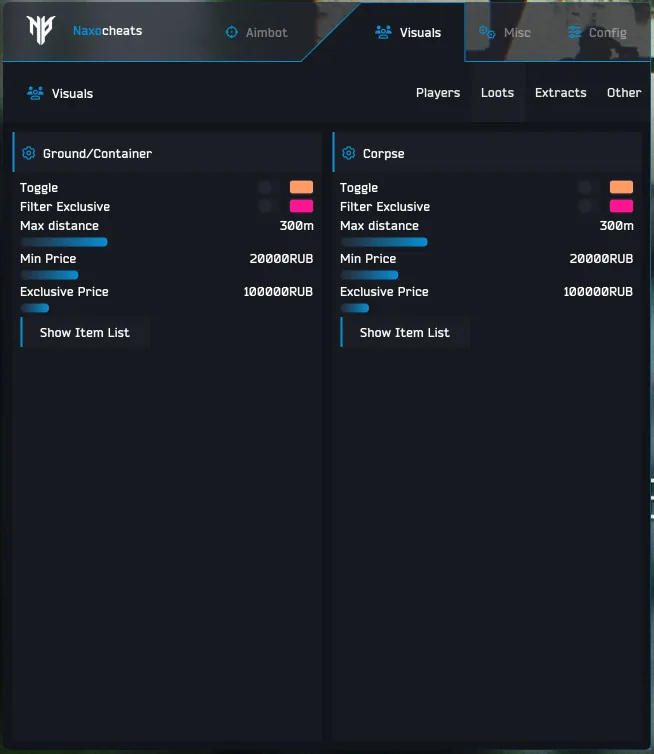Click Ground/Container 300m distance value
This screenshot has width=654, height=754.
click(297, 226)
